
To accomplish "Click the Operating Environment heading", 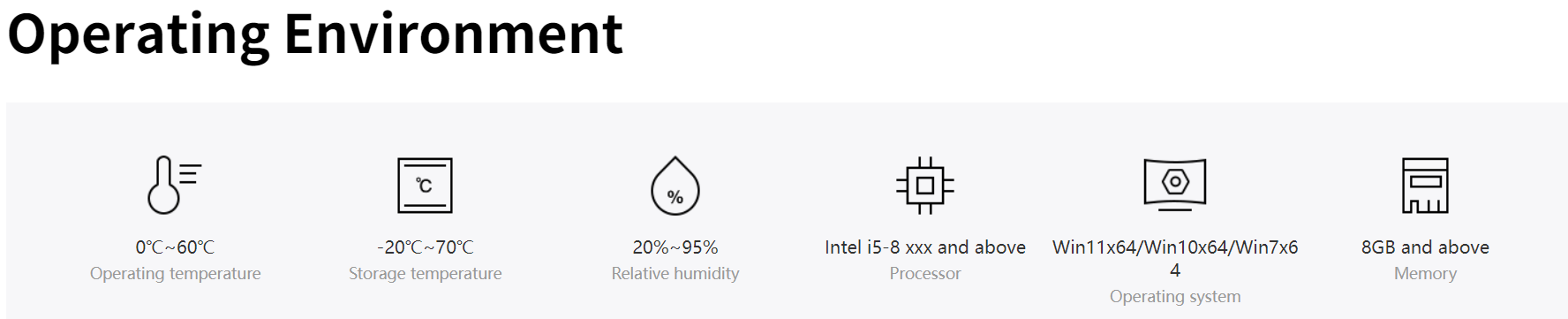I will [x=315, y=34].
